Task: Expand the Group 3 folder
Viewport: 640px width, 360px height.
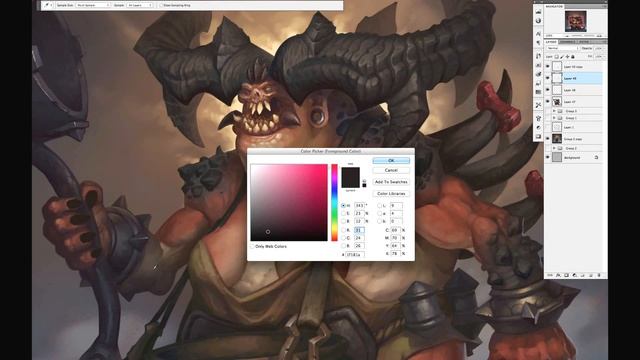Action: click(554, 111)
